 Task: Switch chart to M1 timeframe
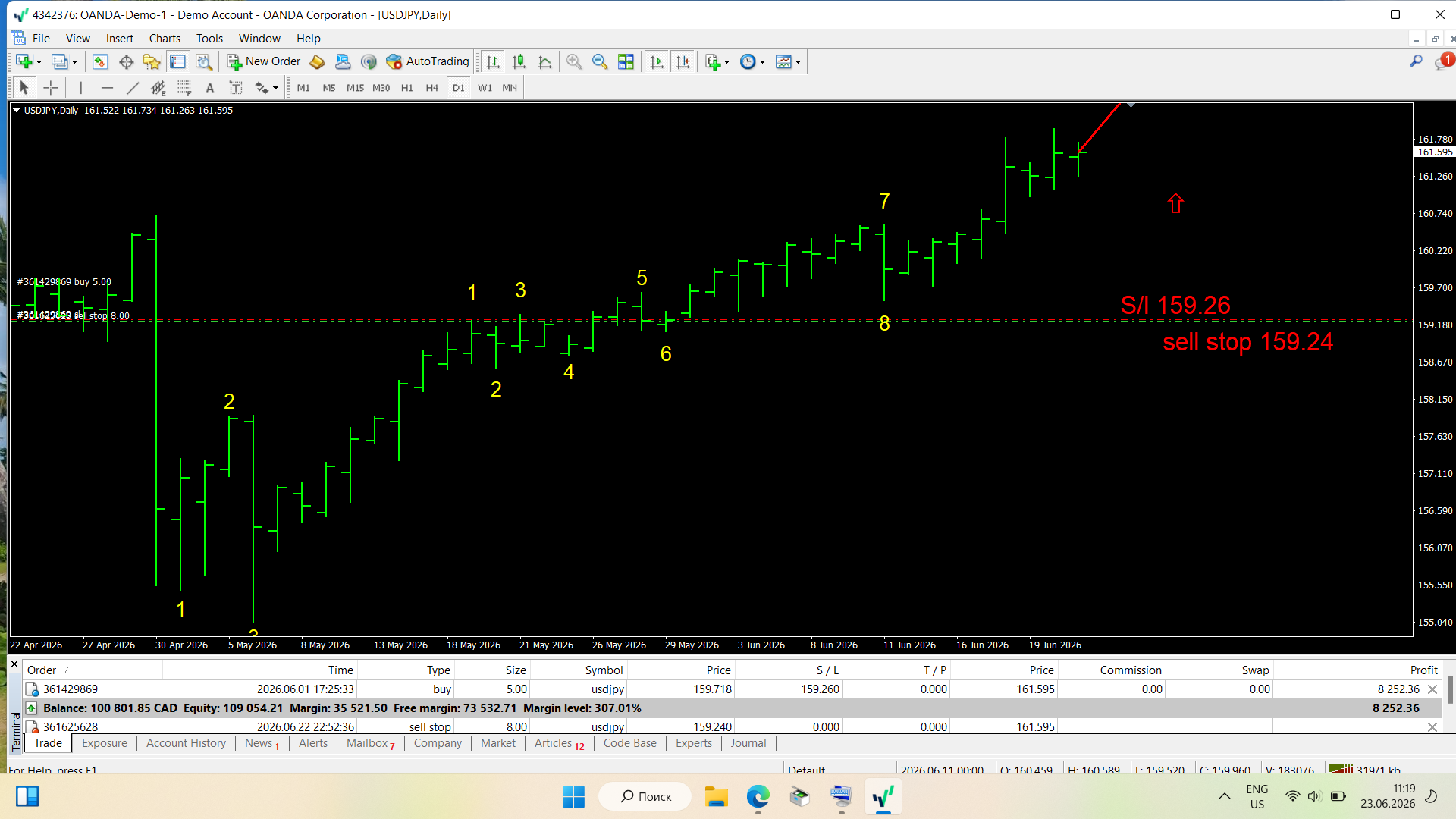(303, 88)
